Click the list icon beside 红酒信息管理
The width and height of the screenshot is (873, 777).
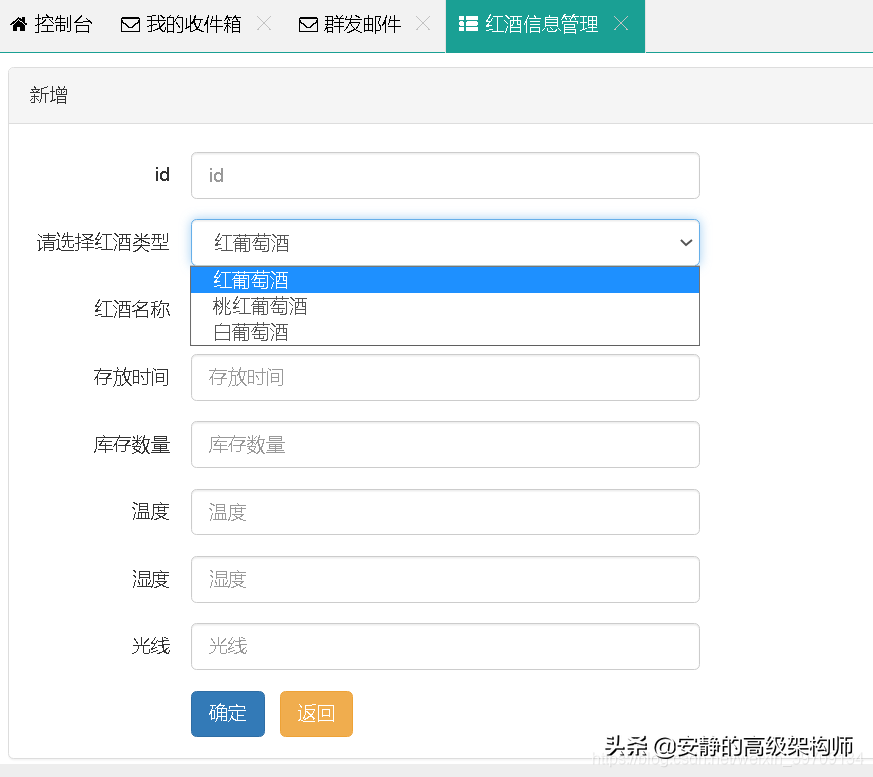point(468,25)
